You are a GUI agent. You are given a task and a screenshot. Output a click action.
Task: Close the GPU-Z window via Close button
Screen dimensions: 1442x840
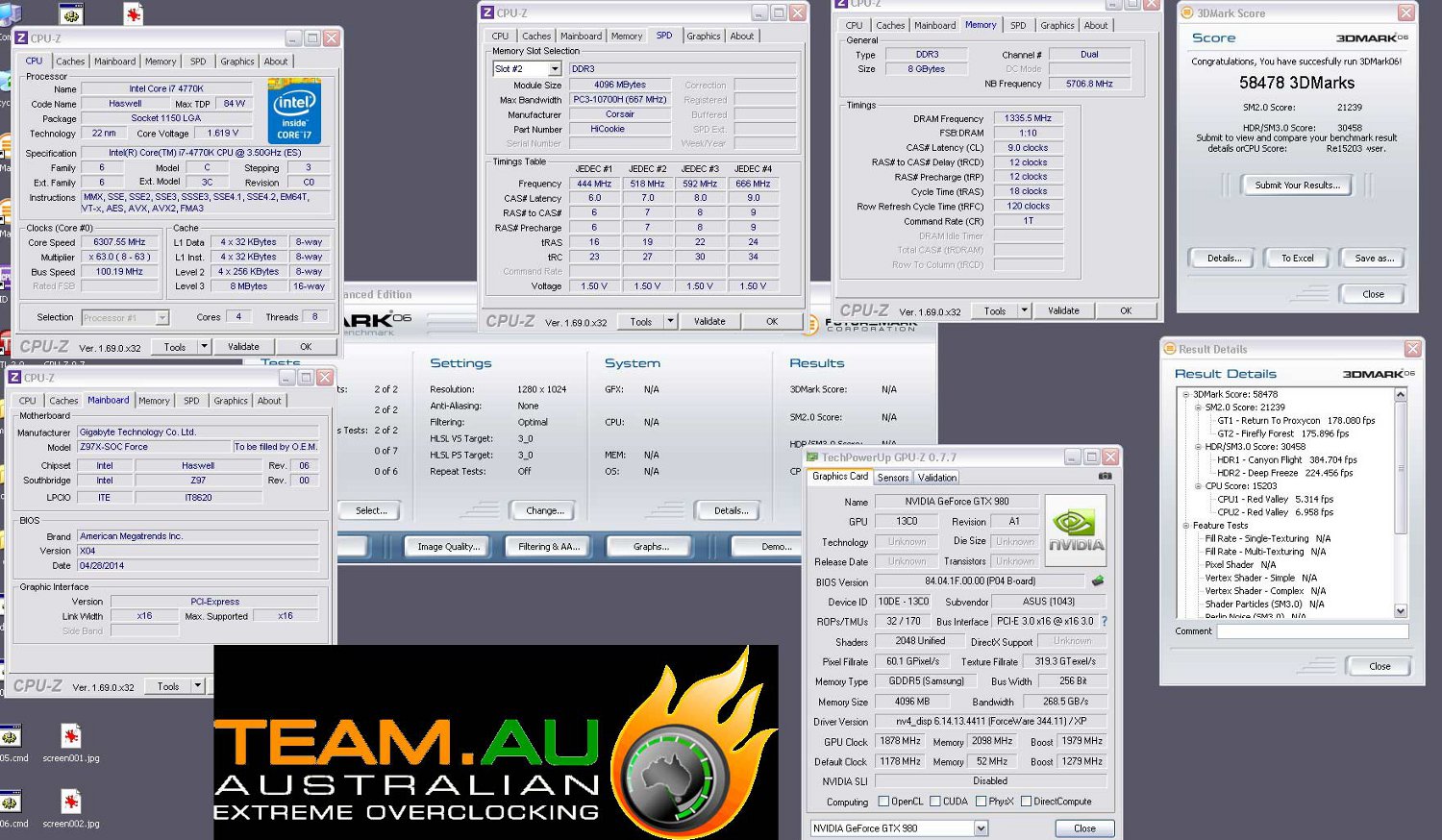(x=1084, y=828)
